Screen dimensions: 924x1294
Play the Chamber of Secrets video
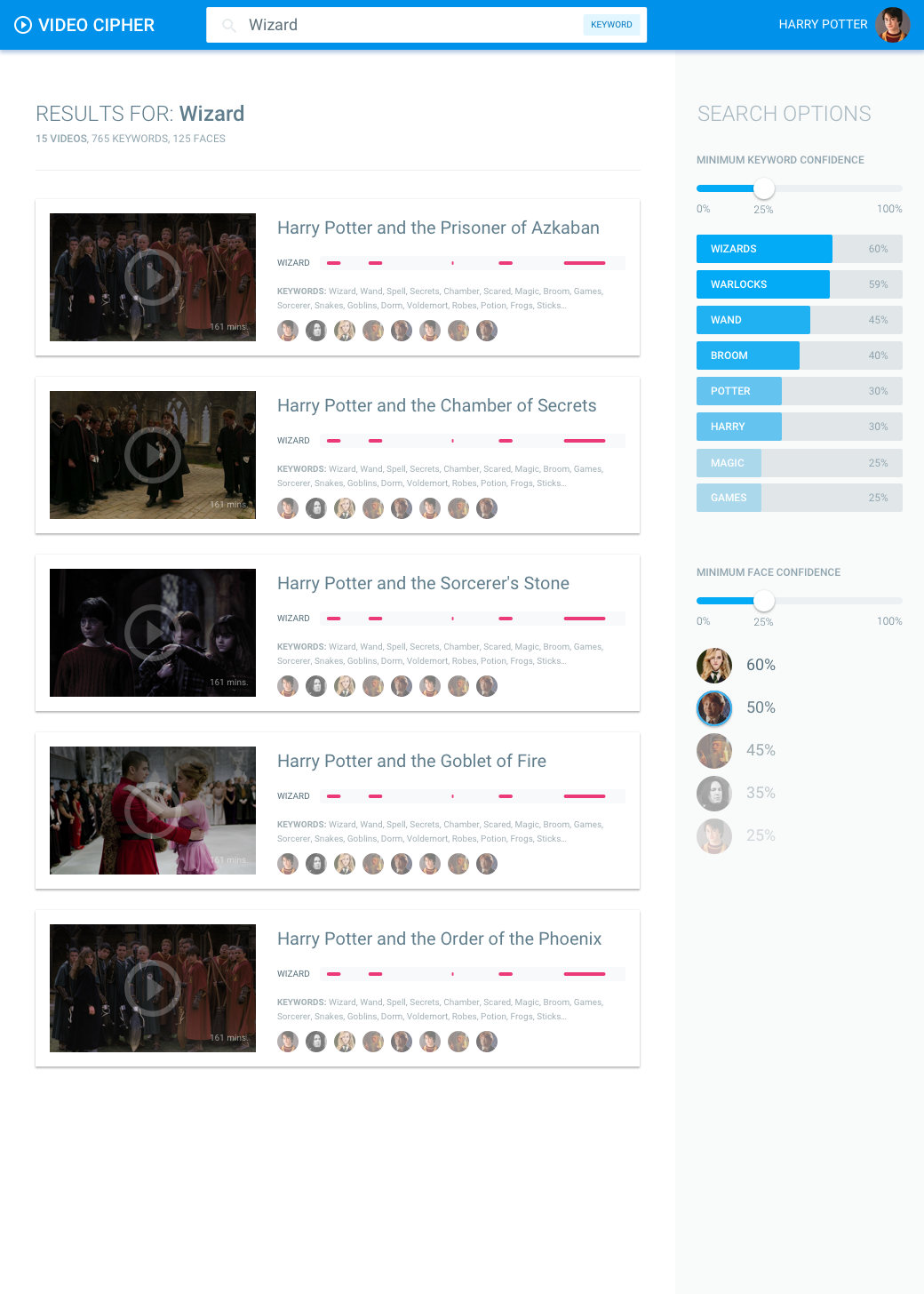[153, 455]
